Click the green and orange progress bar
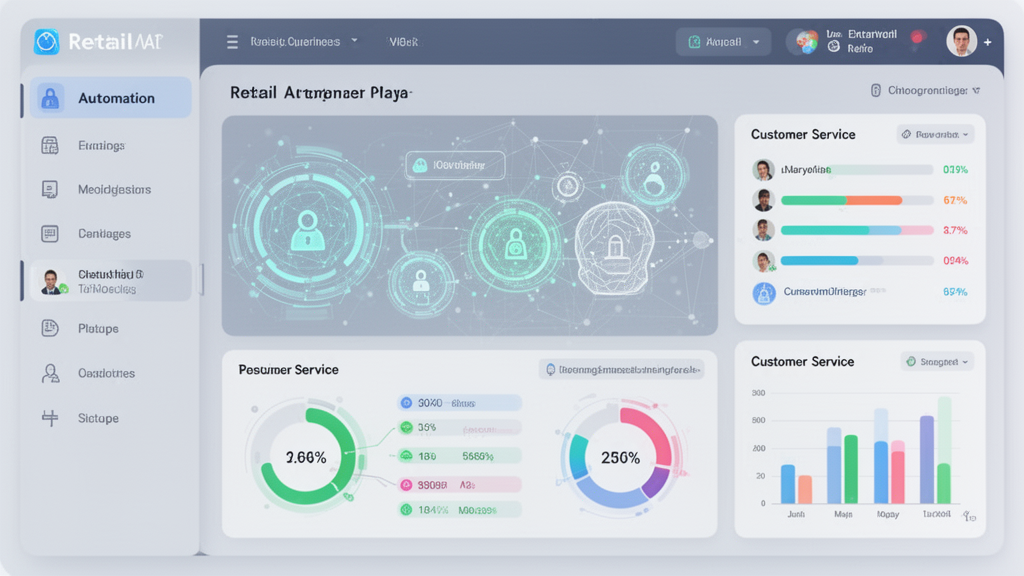The height and width of the screenshot is (576, 1024). (841, 200)
